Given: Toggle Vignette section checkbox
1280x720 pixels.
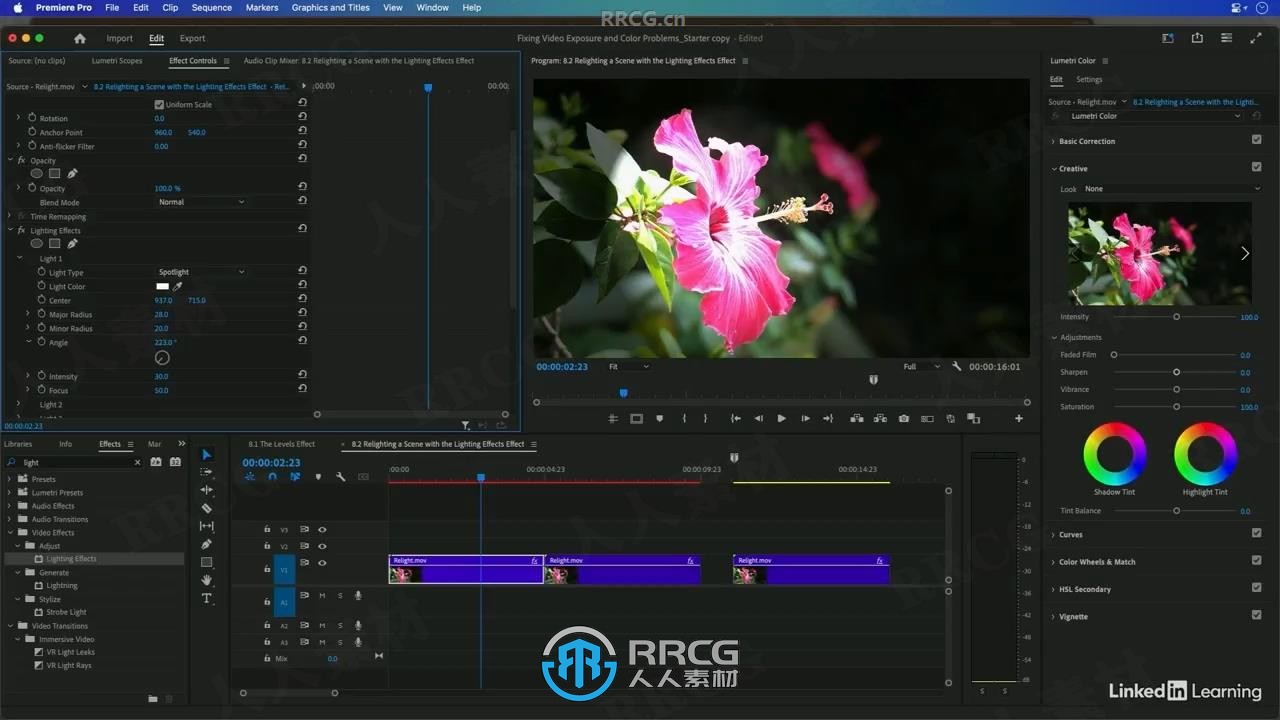Looking at the screenshot, I should tap(1256, 615).
